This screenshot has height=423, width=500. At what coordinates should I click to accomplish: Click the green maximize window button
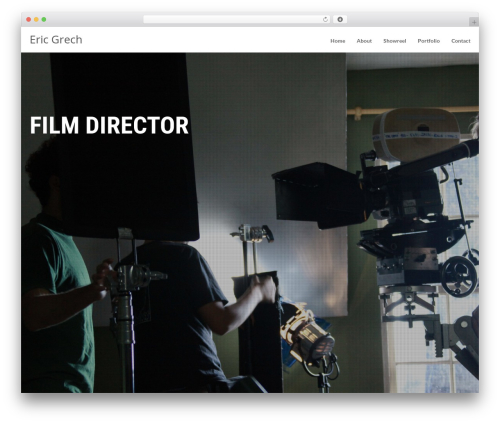pos(44,19)
